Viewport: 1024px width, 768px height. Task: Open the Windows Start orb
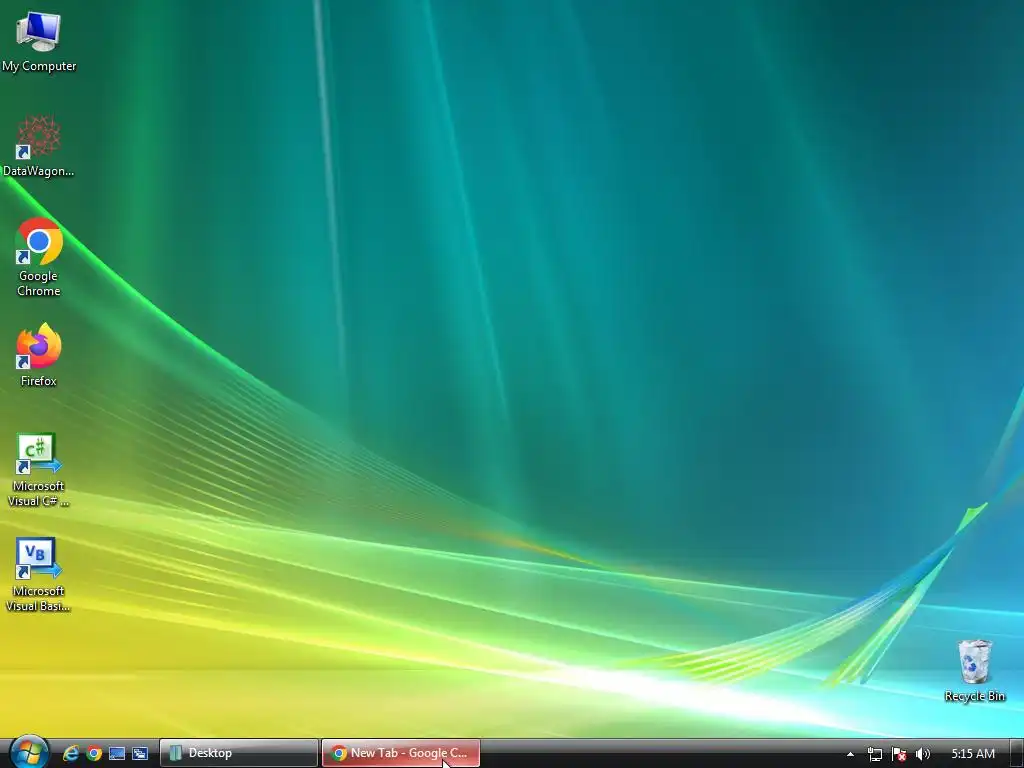pyautogui.click(x=29, y=752)
